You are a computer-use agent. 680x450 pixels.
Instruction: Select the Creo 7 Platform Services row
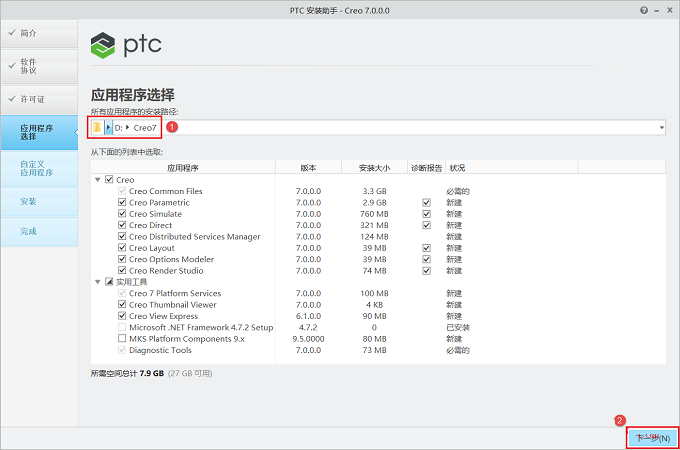[x=378, y=293]
